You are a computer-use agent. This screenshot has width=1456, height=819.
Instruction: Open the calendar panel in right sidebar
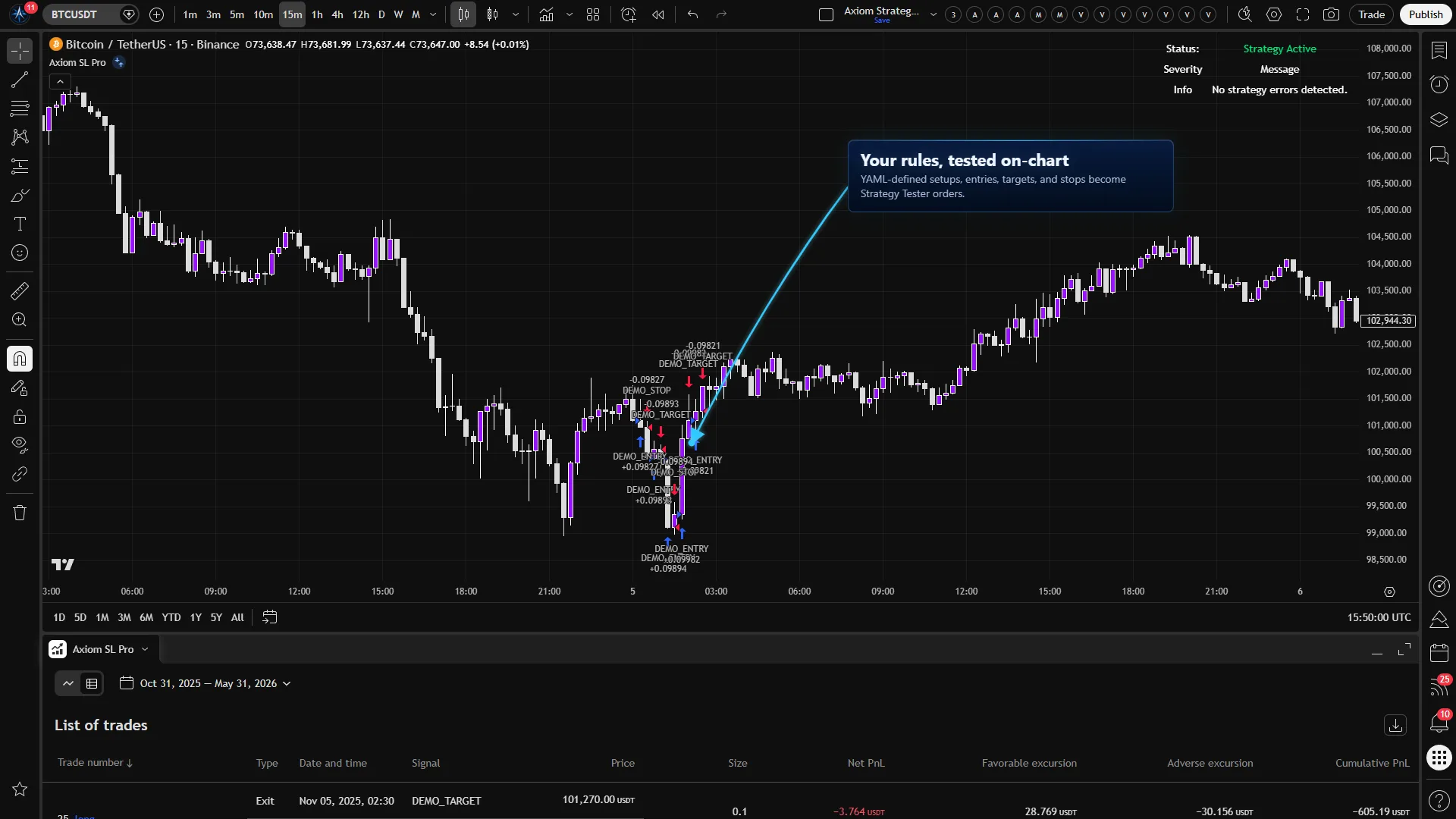coord(1439,653)
